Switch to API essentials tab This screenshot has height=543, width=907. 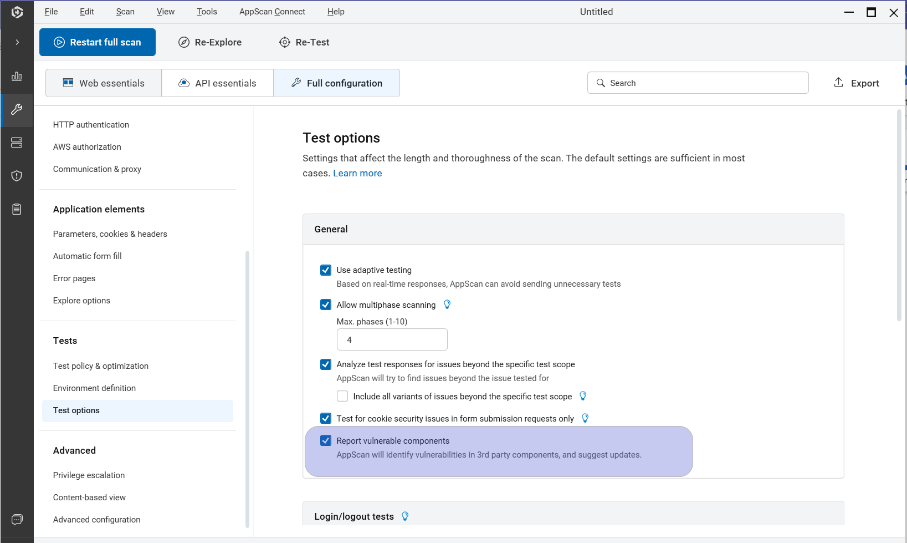click(x=217, y=83)
